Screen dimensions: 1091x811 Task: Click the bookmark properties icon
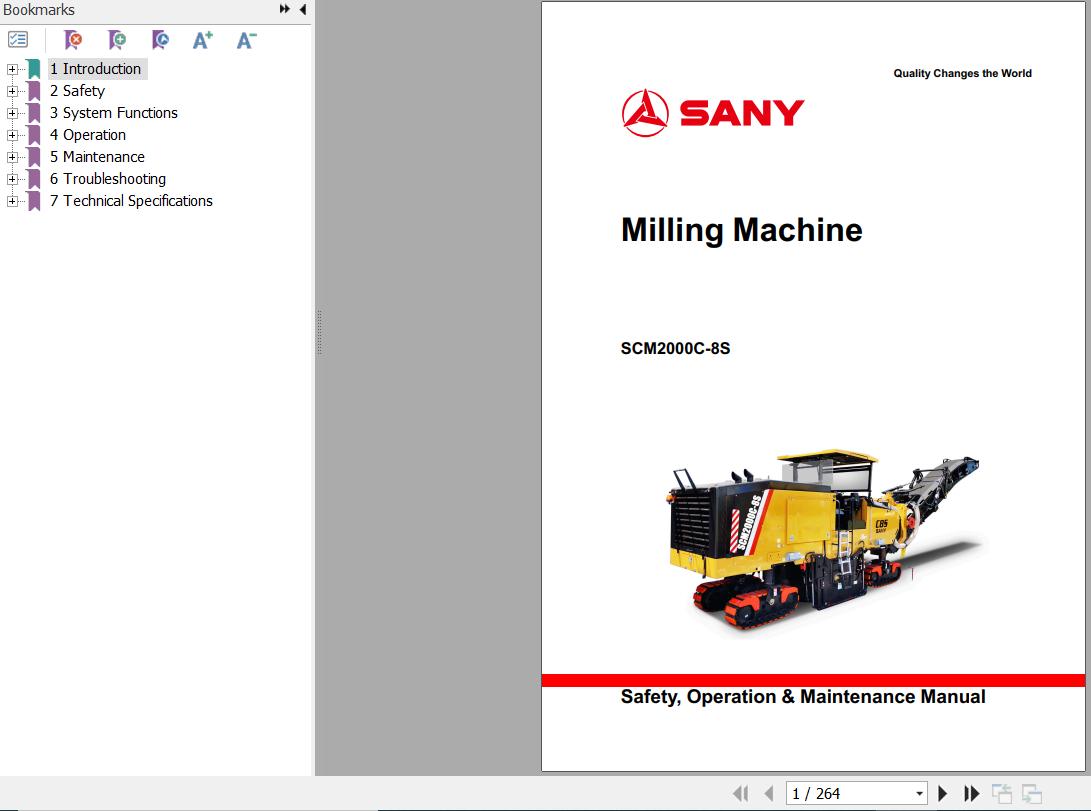point(160,40)
